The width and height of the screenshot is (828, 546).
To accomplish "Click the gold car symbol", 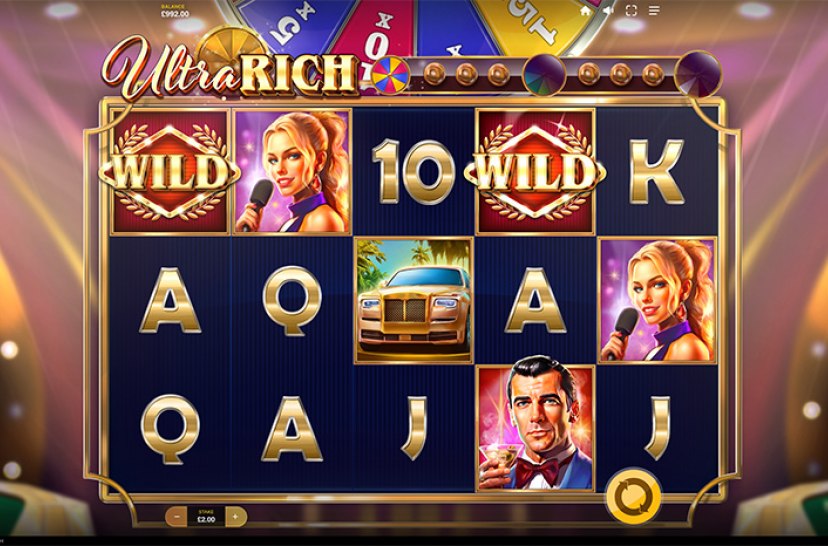I will pyautogui.click(x=413, y=300).
